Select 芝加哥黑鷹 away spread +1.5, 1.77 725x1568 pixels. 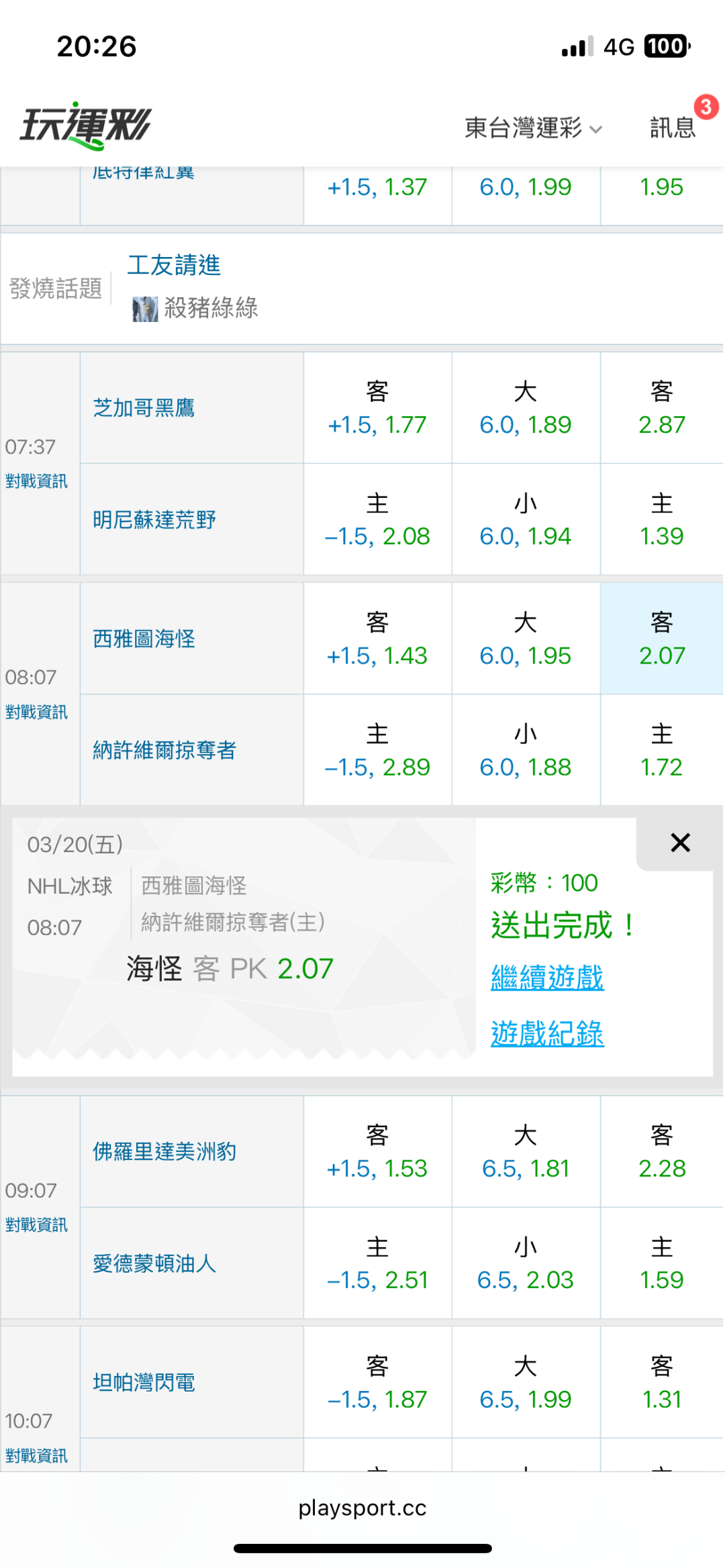click(x=377, y=408)
